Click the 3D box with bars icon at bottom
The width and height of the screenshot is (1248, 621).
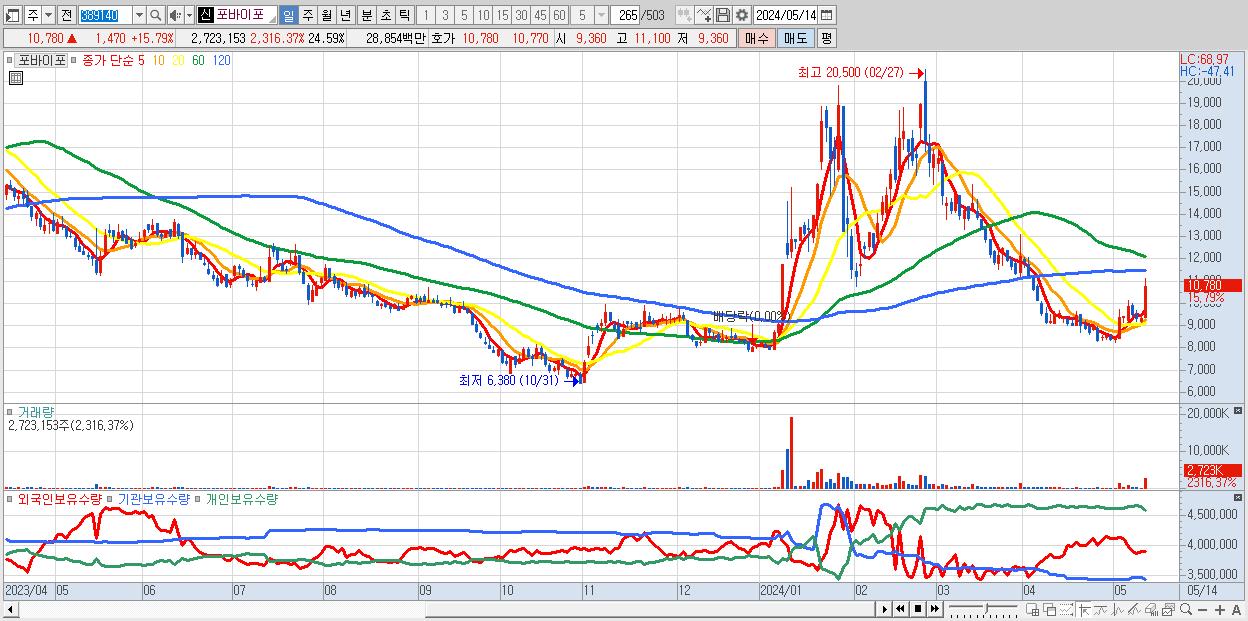1151,609
